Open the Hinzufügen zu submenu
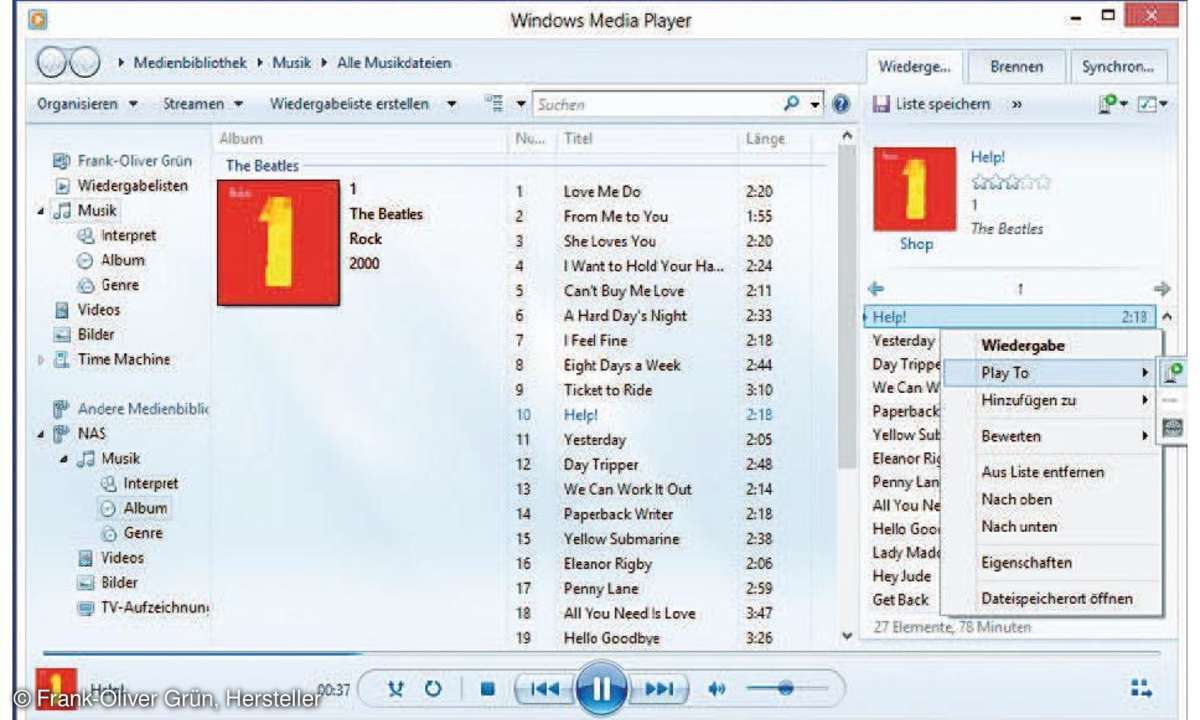The height and width of the screenshot is (720, 1200). (1050, 400)
